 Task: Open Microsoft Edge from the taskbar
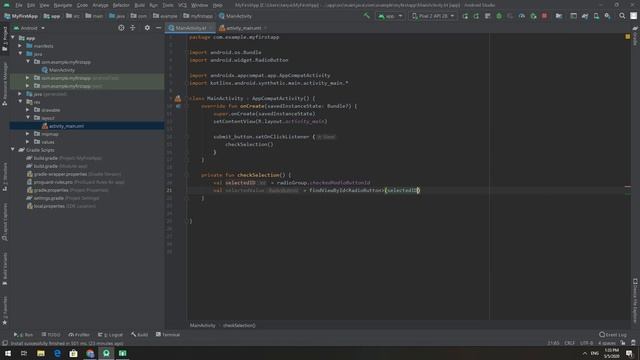[x=57, y=353]
